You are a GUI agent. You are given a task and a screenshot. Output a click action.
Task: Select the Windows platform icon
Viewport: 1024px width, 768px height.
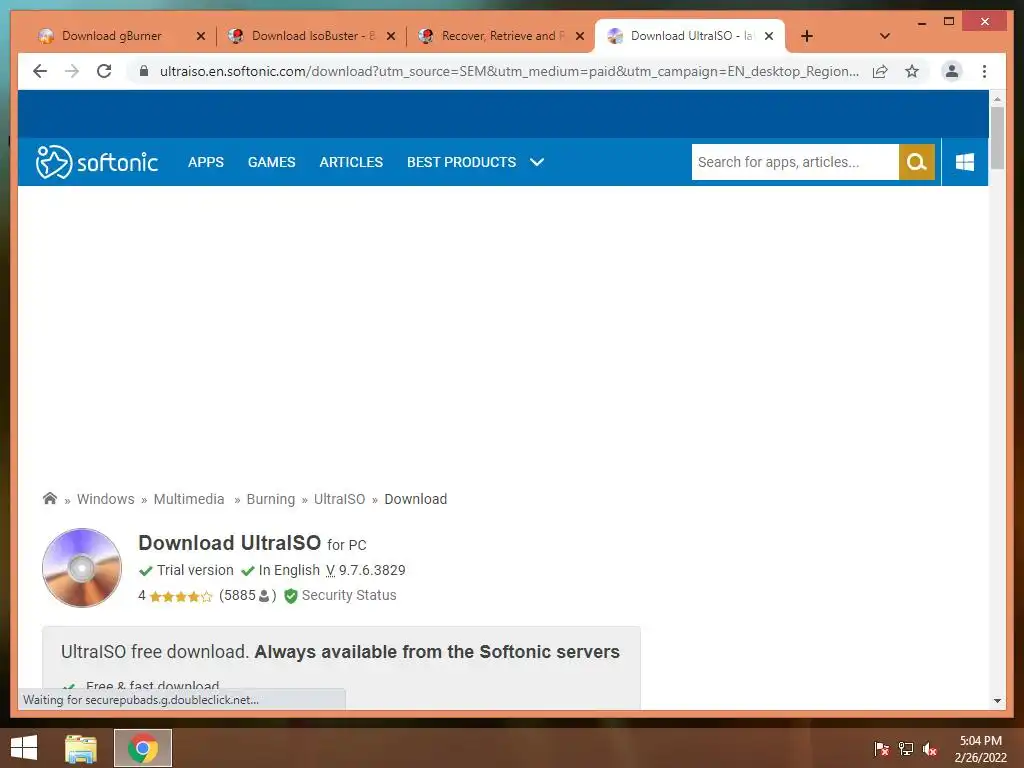pyautogui.click(x=965, y=162)
